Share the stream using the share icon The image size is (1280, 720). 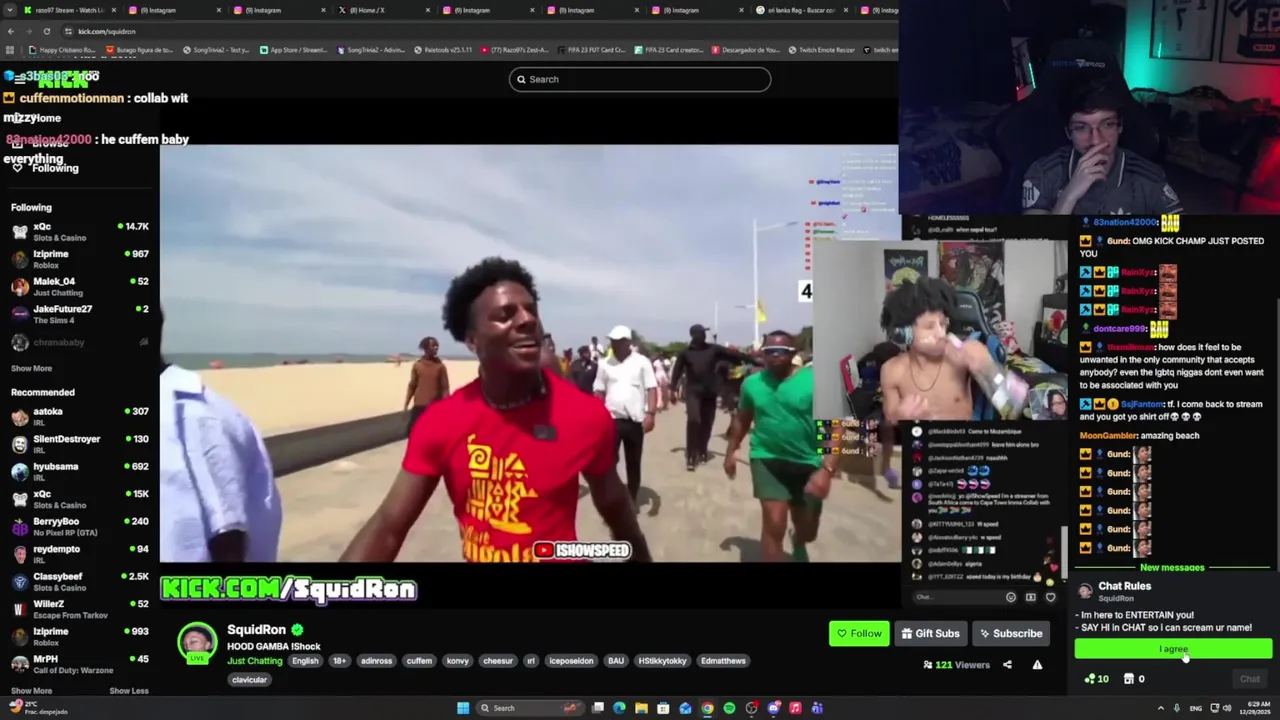point(1007,665)
